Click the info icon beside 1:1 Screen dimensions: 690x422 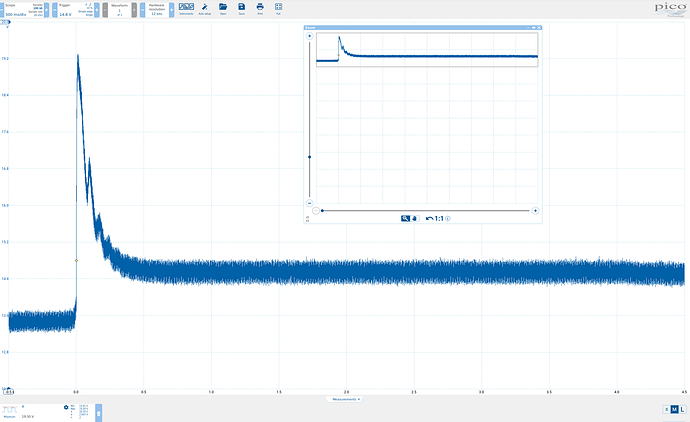pos(448,218)
